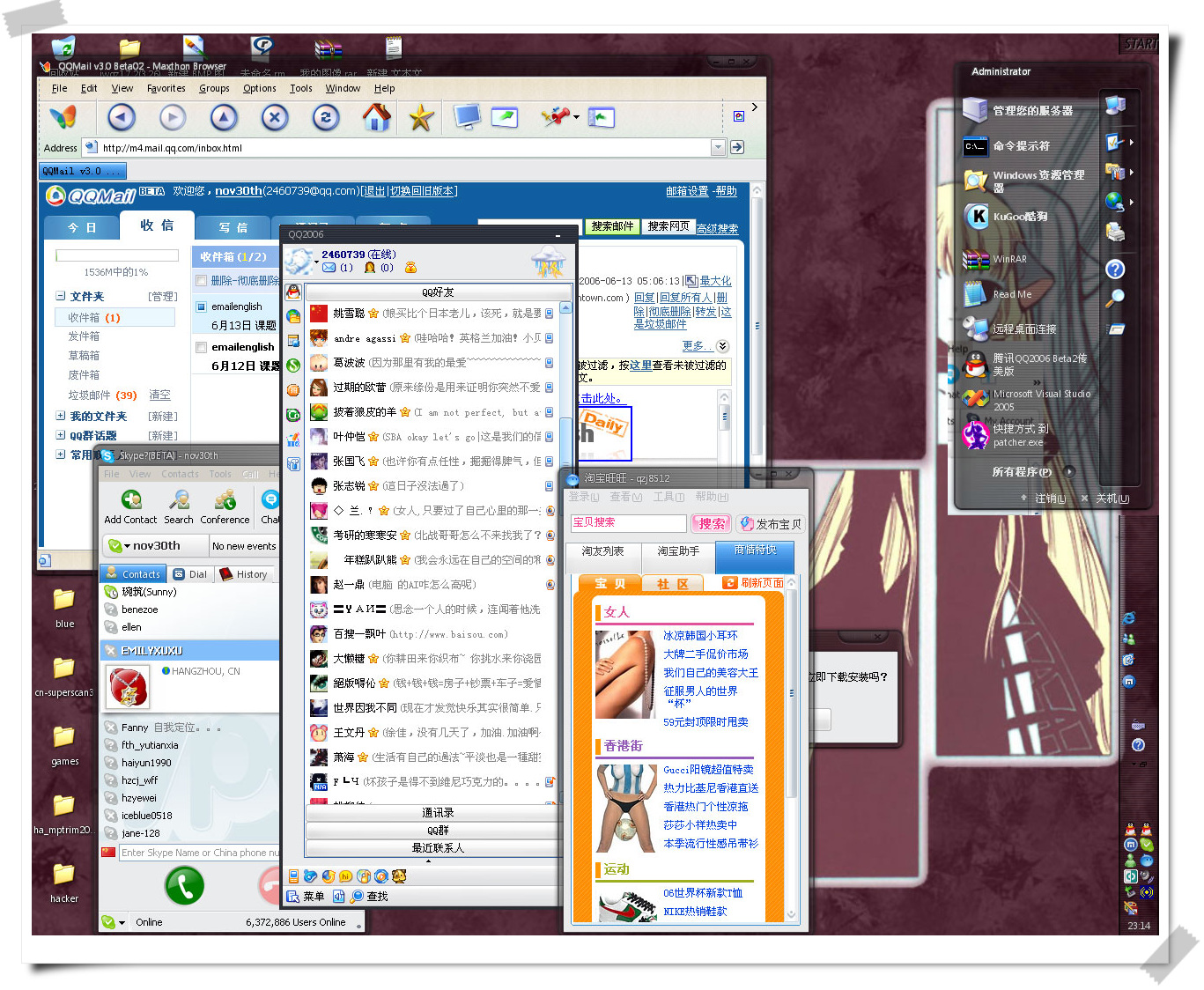This screenshot has width=1204, height=990.
Task: Tick checkbox for 6月12日 emailenglish mail
Action: [202, 347]
